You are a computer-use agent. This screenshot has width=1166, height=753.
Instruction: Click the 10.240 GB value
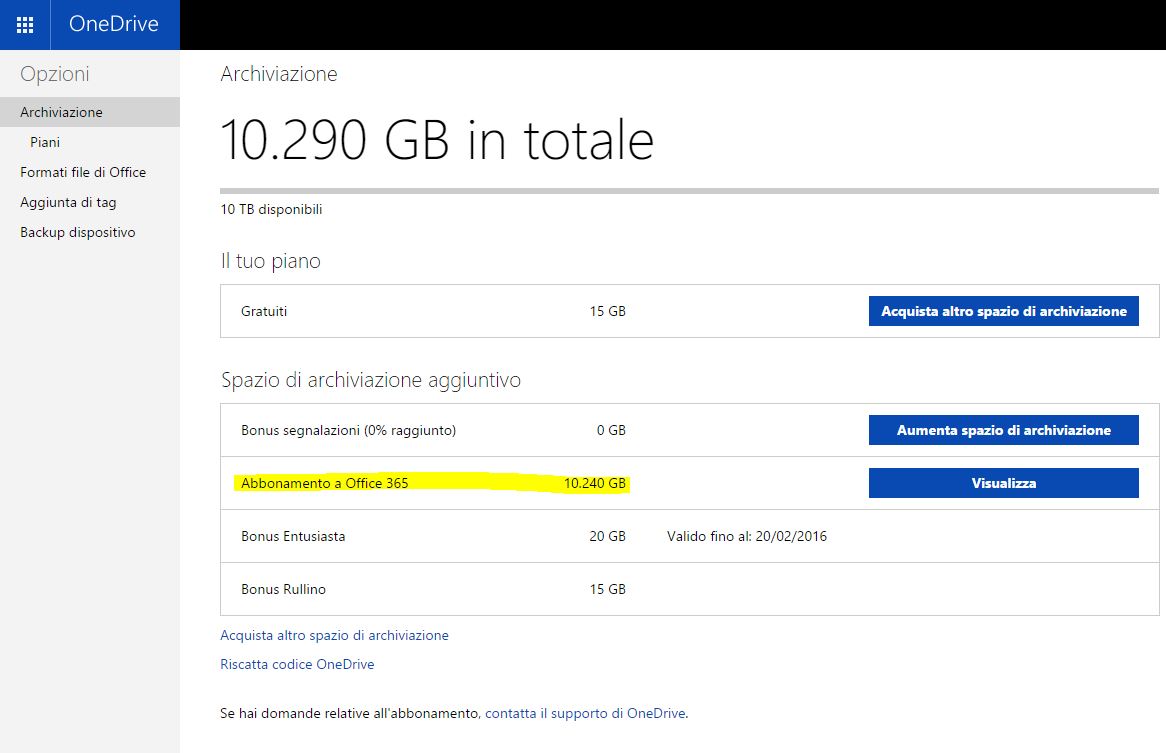coord(595,483)
